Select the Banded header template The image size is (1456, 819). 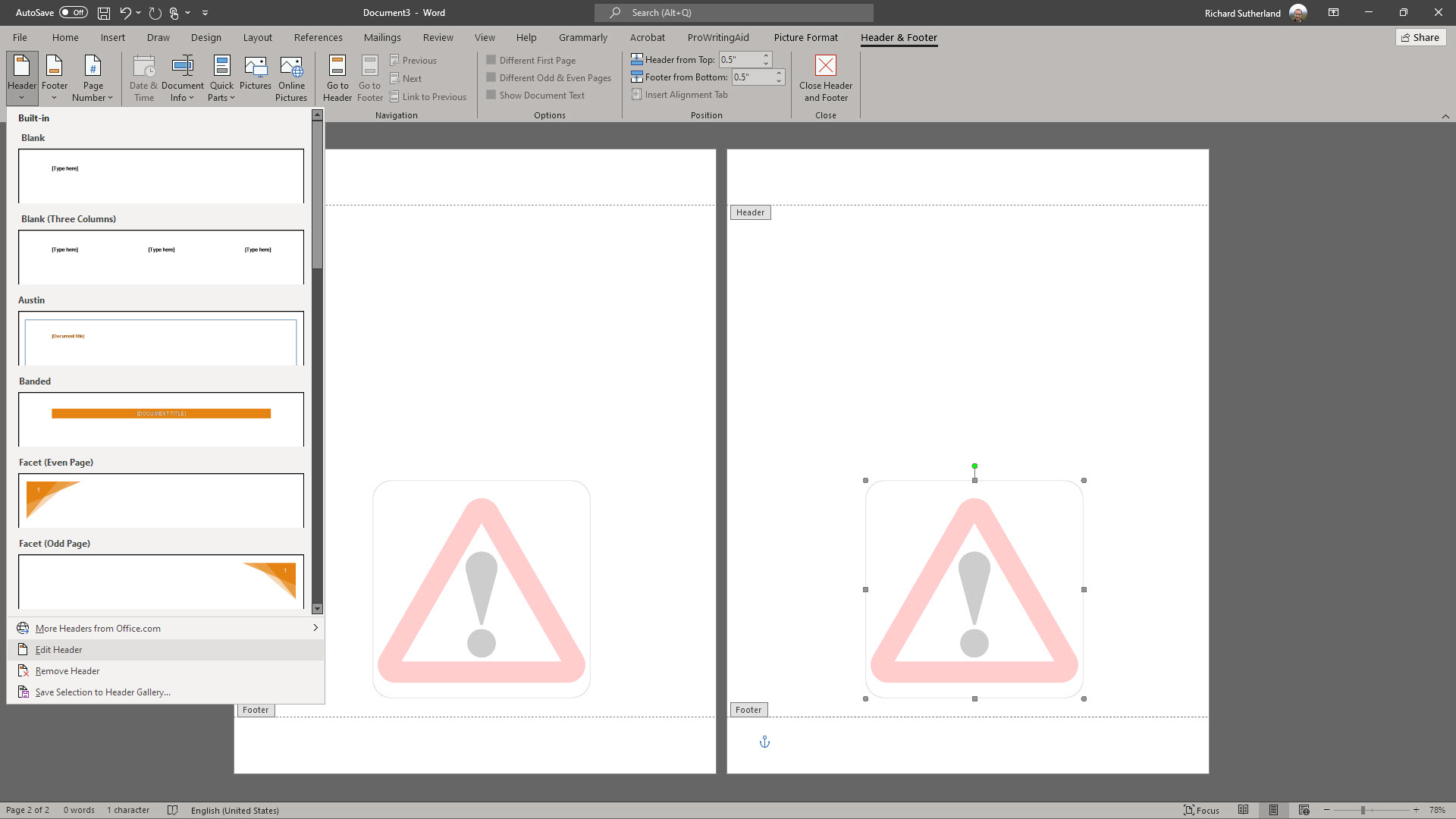pyautogui.click(x=161, y=419)
